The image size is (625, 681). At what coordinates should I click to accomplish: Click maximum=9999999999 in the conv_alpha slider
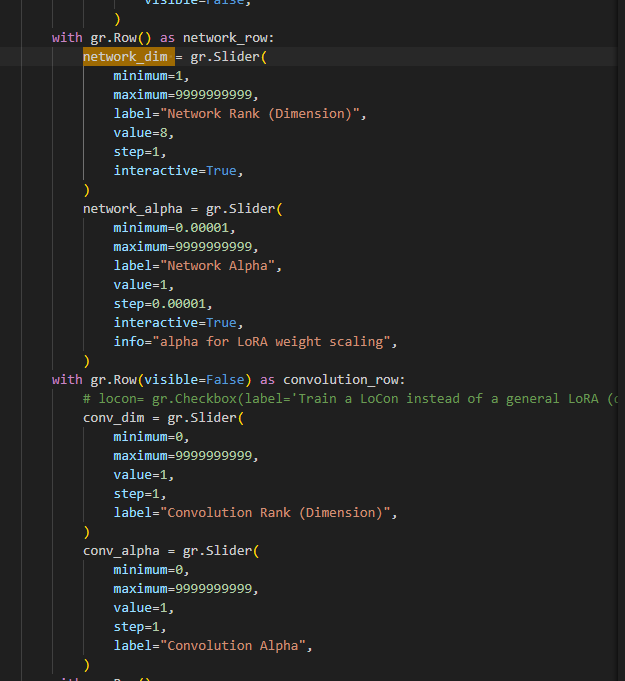(183, 589)
